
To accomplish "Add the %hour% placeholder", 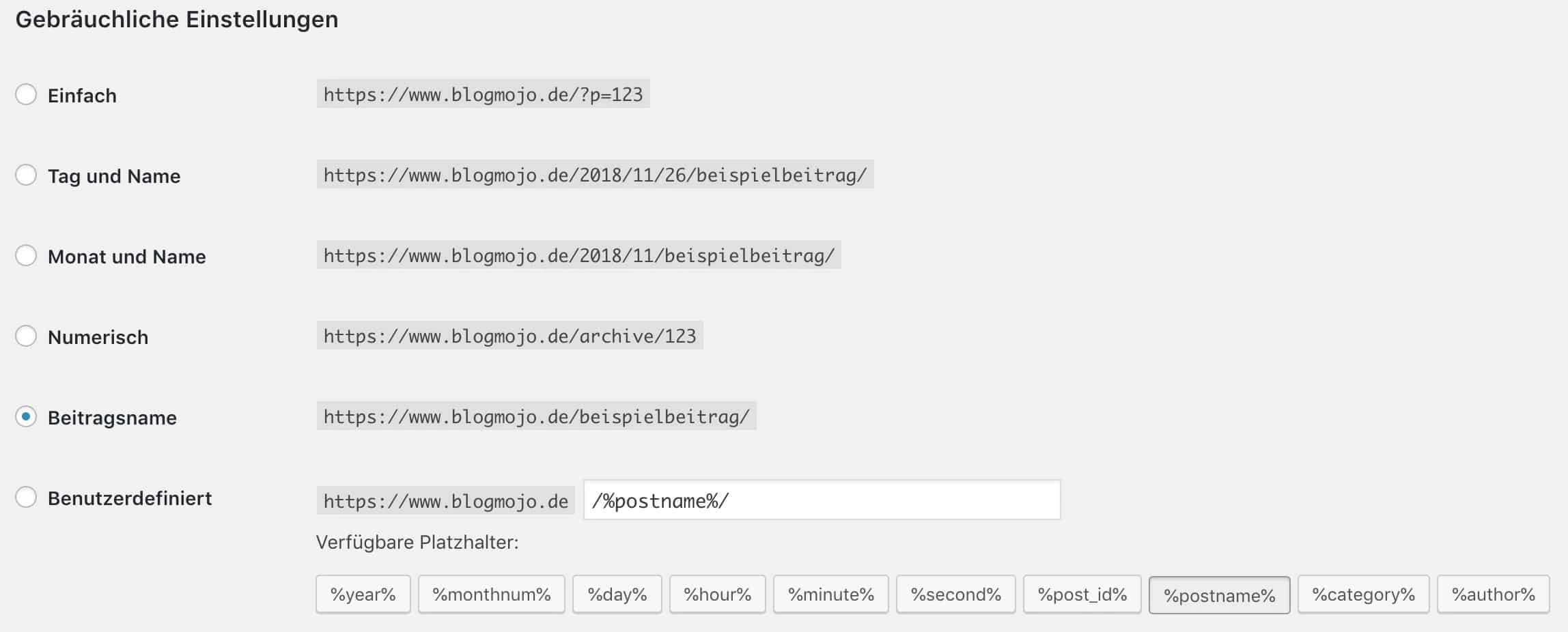I will point(717,594).
